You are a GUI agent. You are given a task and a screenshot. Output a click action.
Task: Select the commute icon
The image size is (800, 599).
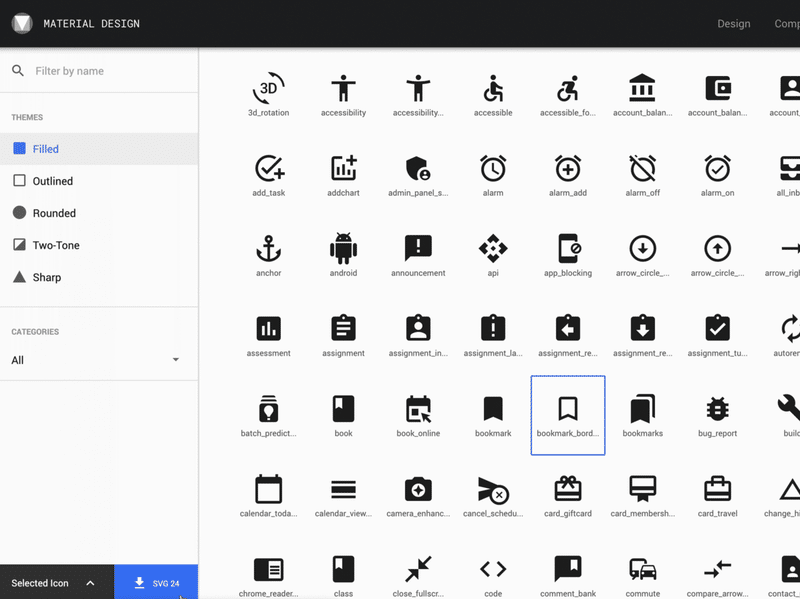[643, 569]
